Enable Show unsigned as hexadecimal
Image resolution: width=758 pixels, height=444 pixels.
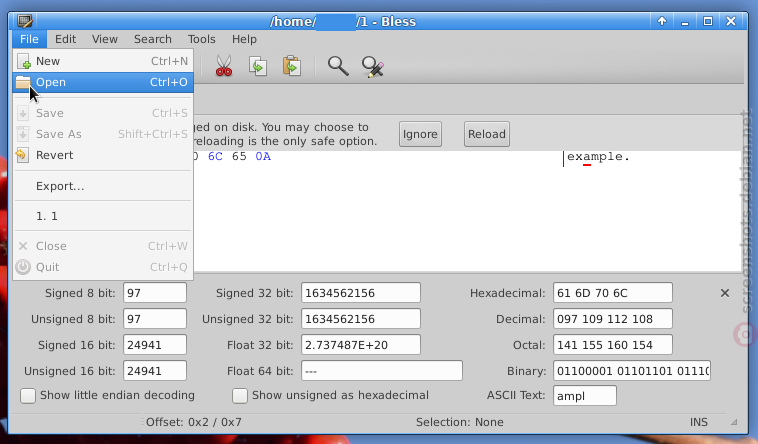tap(331, 395)
